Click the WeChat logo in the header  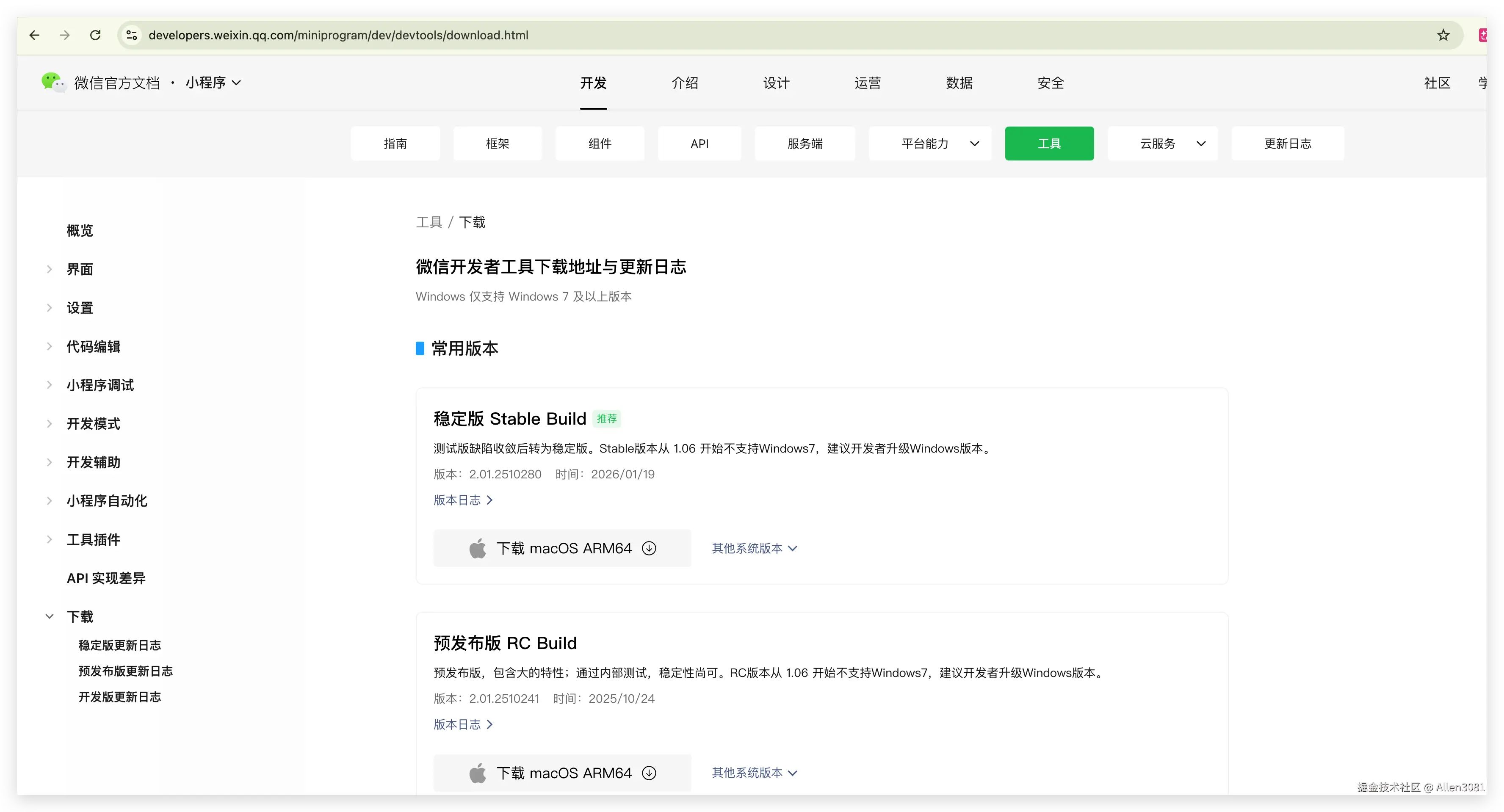click(53, 82)
